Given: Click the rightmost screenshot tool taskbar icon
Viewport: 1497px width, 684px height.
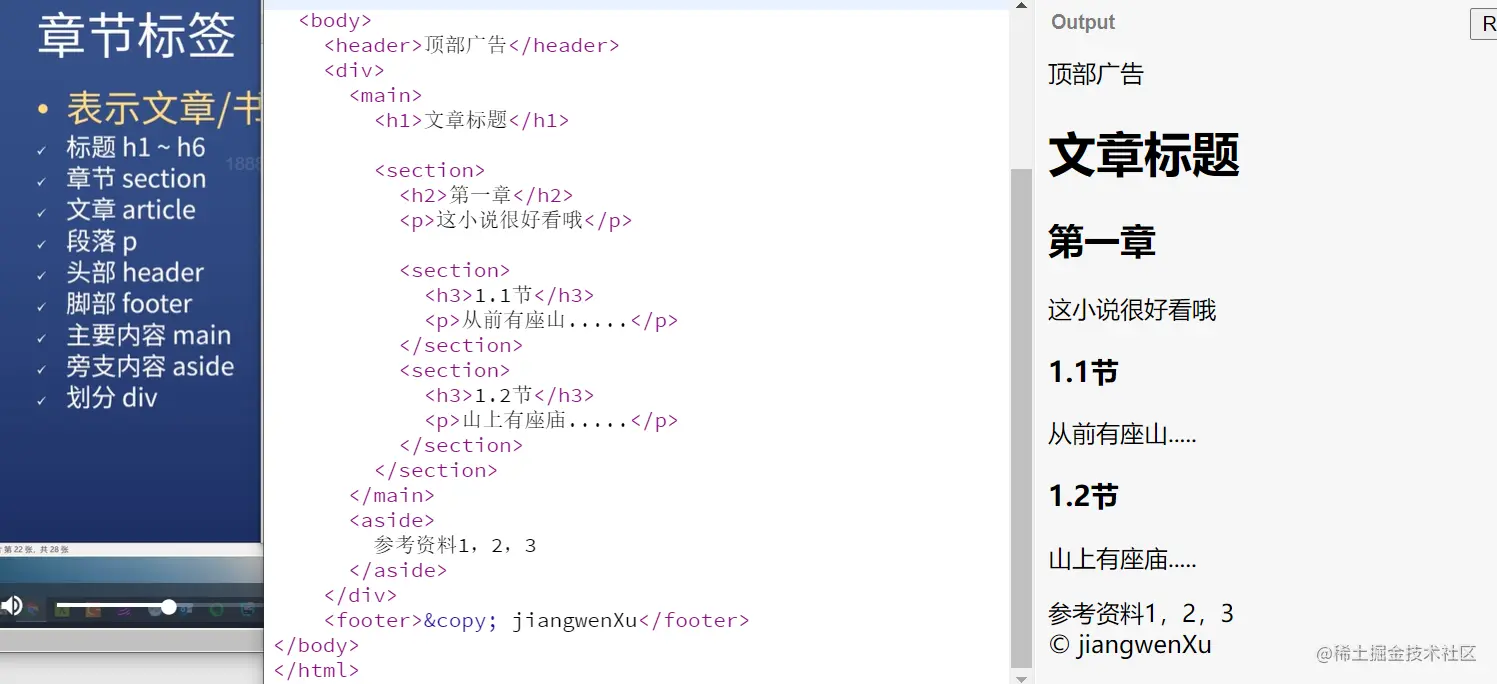Looking at the screenshot, I should tap(247, 610).
